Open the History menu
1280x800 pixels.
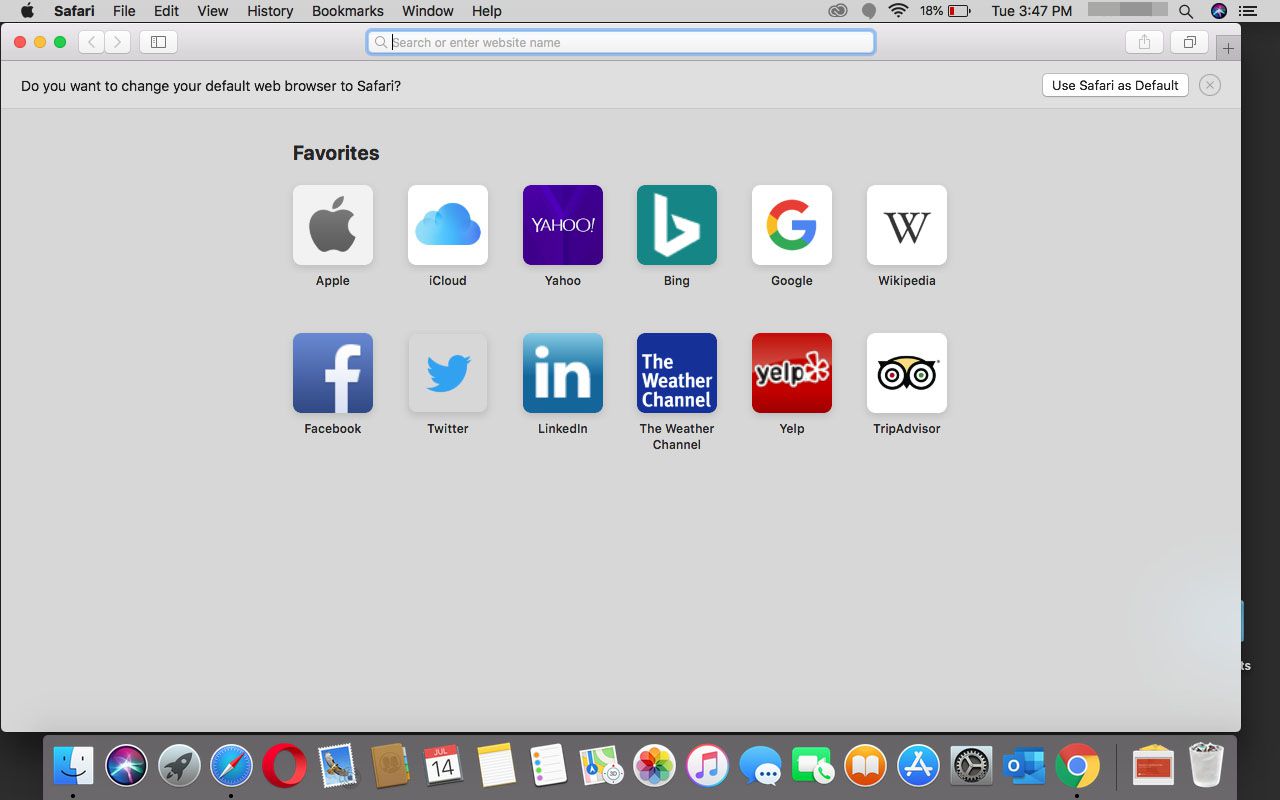pos(270,11)
